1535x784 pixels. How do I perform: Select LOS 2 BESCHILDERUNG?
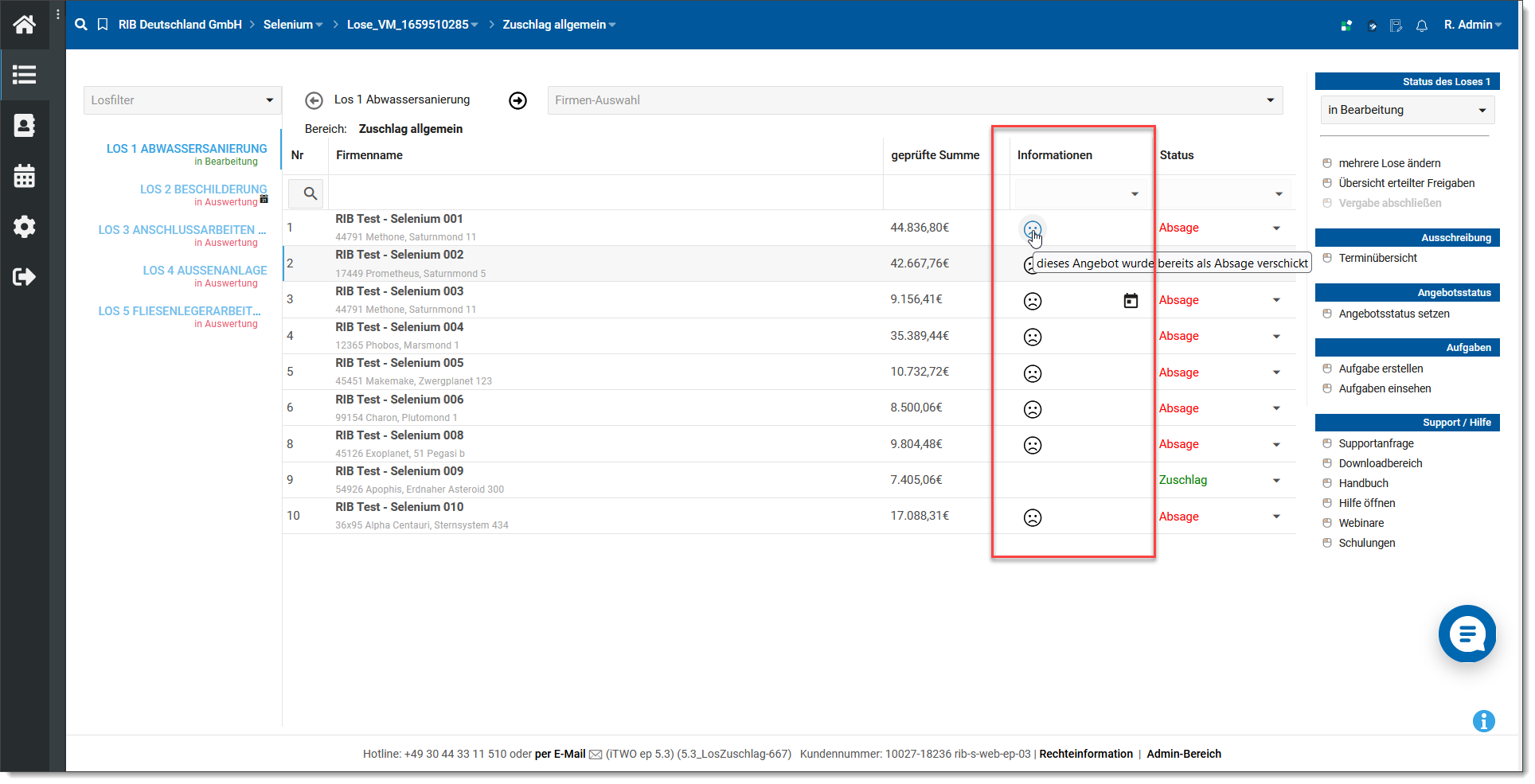(x=204, y=189)
